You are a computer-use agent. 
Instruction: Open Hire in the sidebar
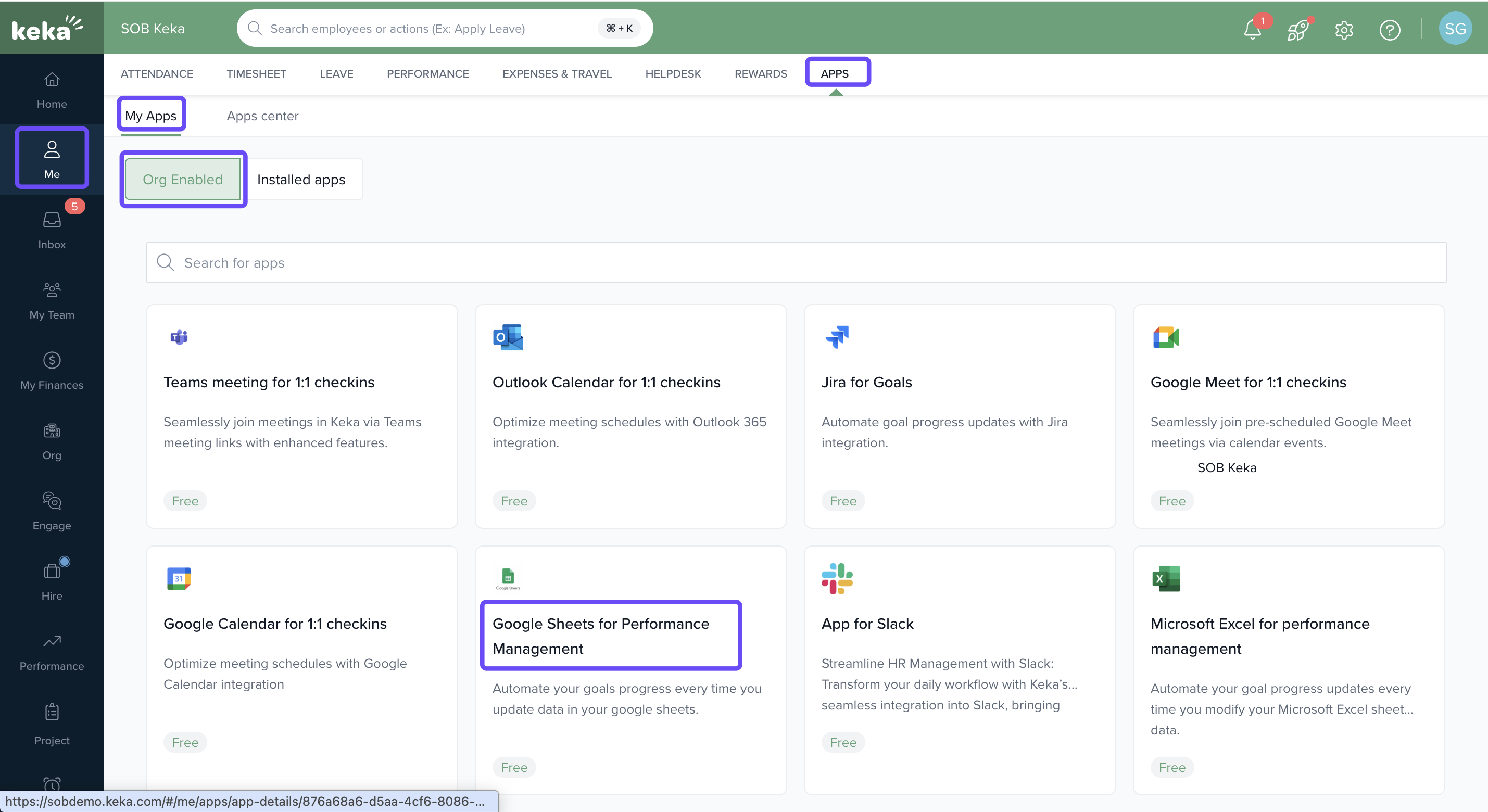[x=52, y=581]
